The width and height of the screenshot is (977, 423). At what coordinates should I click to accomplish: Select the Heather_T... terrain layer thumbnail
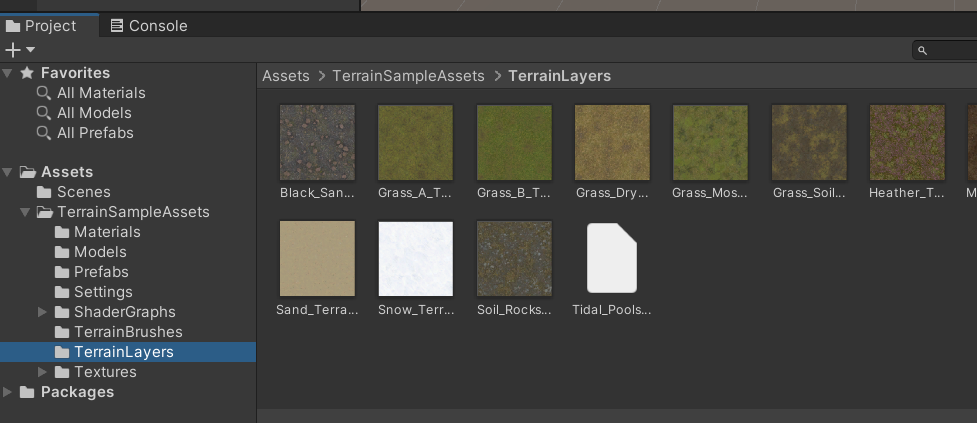pos(907,142)
